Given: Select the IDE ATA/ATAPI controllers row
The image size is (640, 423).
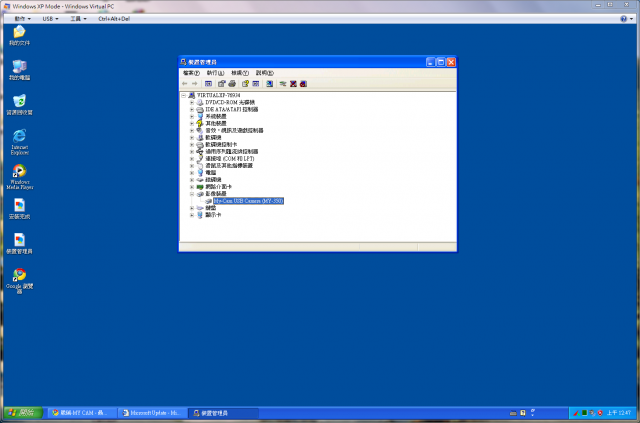Looking at the screenshot, I should point(231,109).
